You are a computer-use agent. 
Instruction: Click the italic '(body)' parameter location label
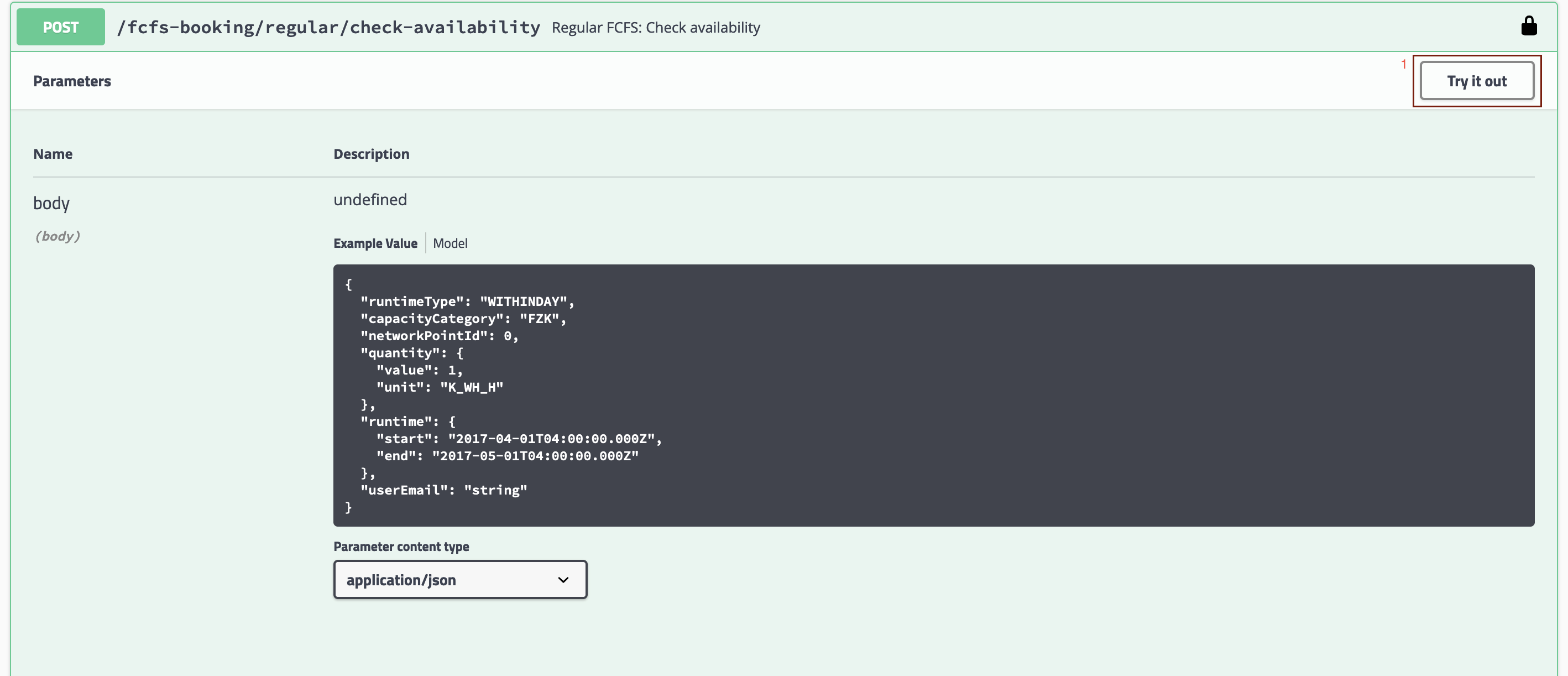coord(57,236)
